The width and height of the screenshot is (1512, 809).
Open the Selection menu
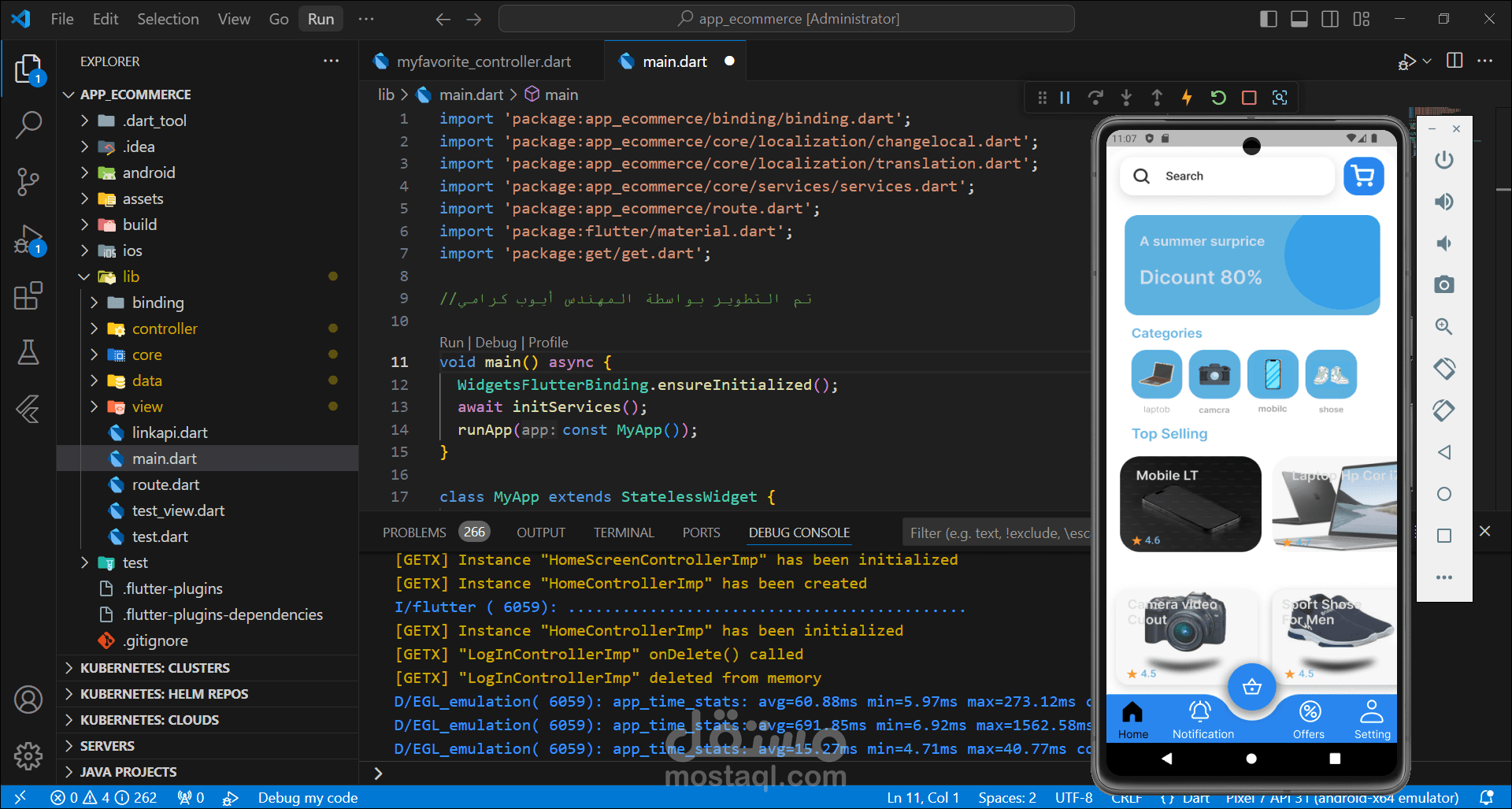(x=168, y=19)
